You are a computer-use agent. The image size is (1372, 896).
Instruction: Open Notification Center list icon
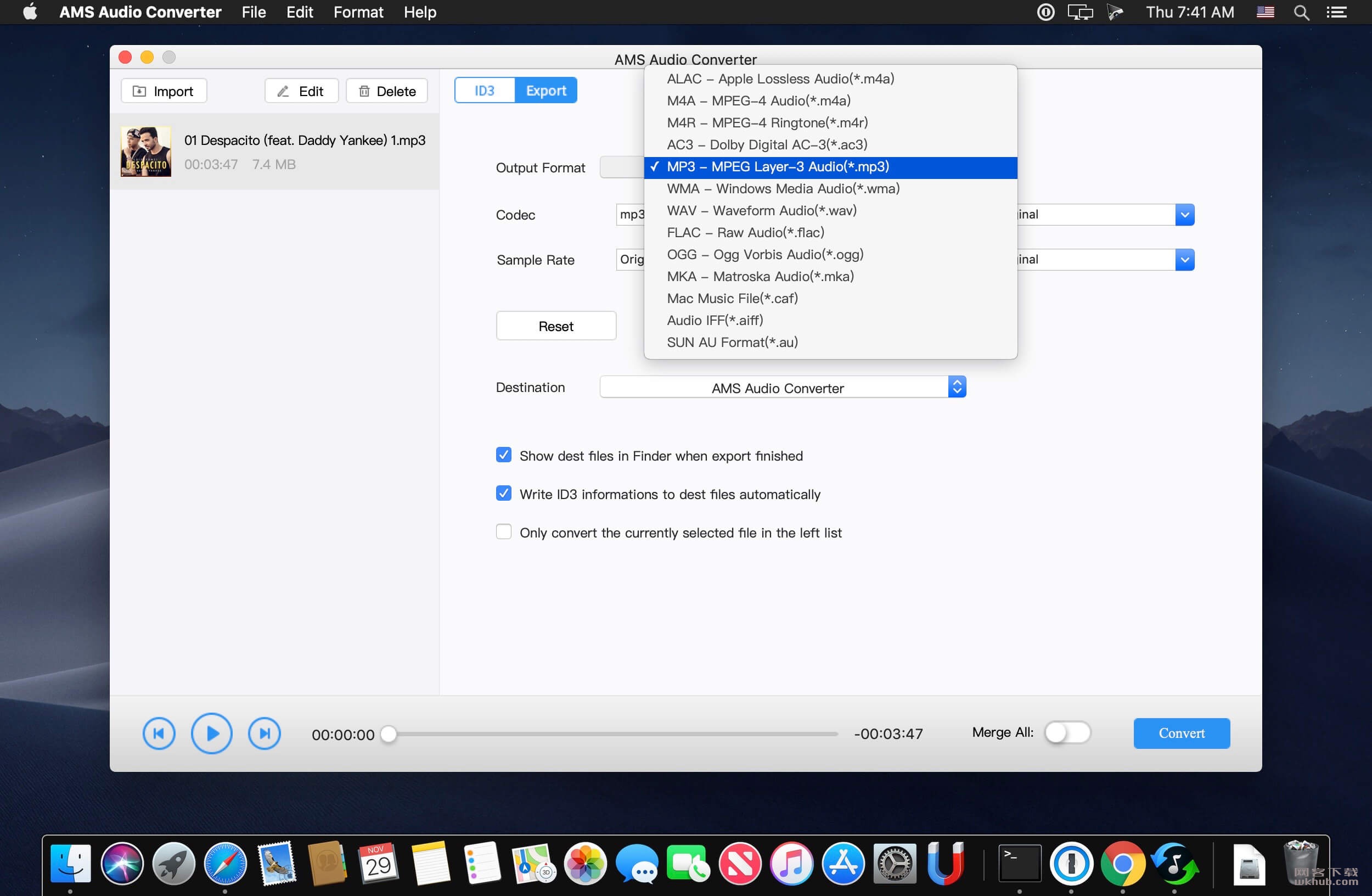point(1337,12)
